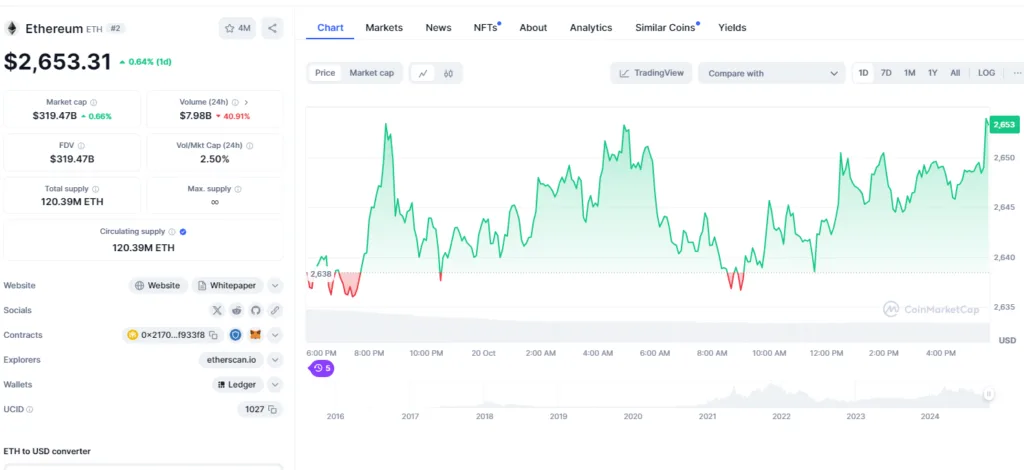This screenshot has height=470, width=1024.
Task: Open Ethereum's GitHub social link
Action: click(x=255, y=310)
